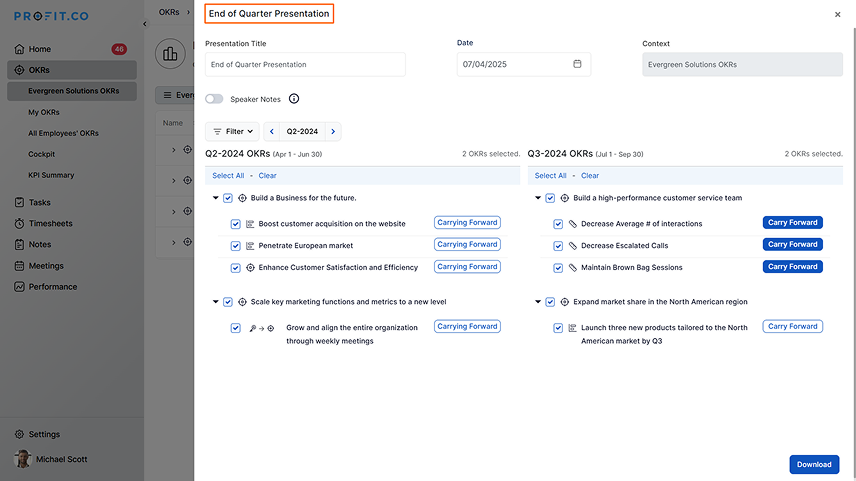This screenshot has height=481, width=856.
Task: Toggle the Speaker Notes switch
Action: [x=214, y=99]
